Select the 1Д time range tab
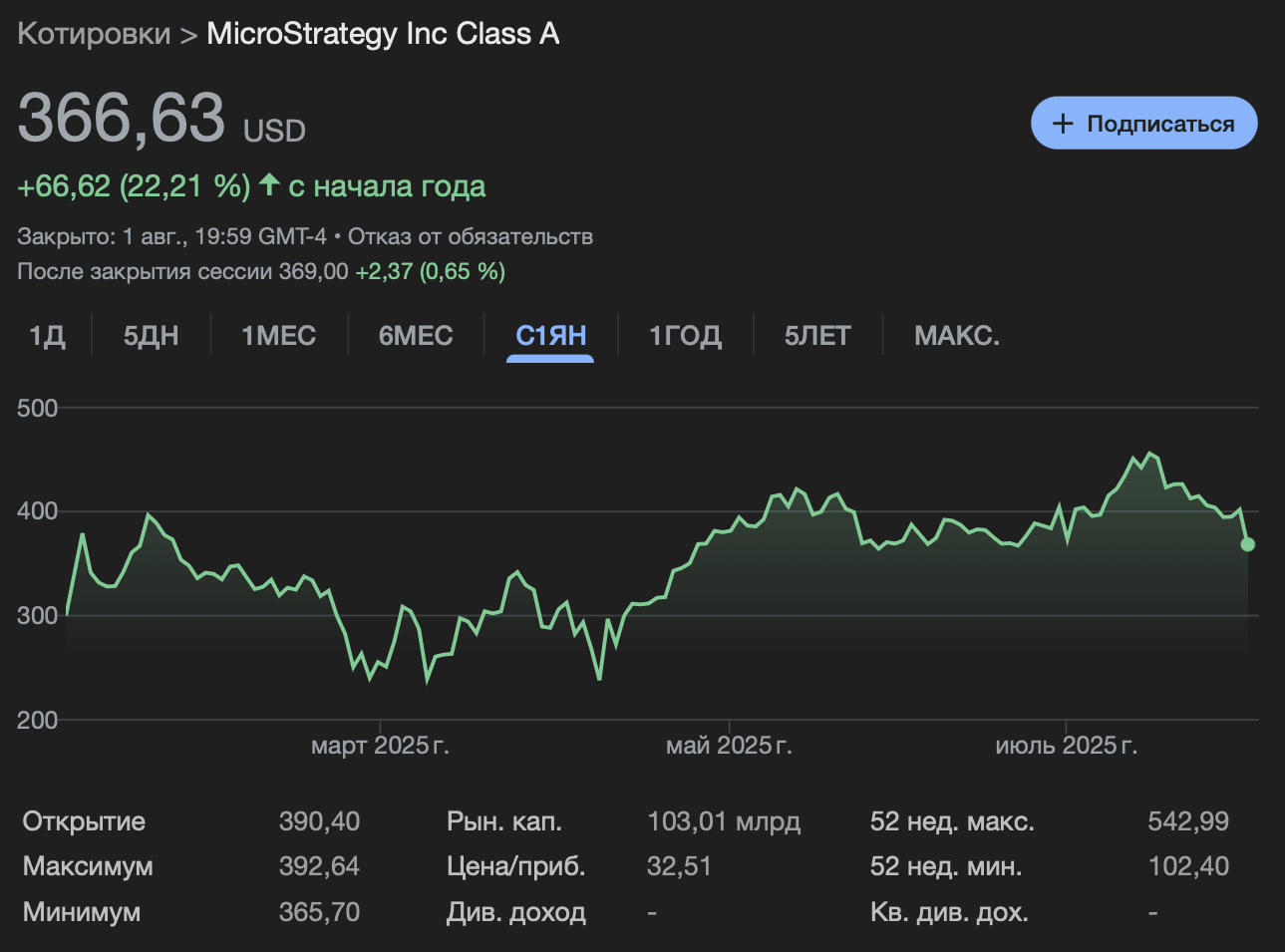Viewport: 1285px width, 952px height. [x=47, y=336]
